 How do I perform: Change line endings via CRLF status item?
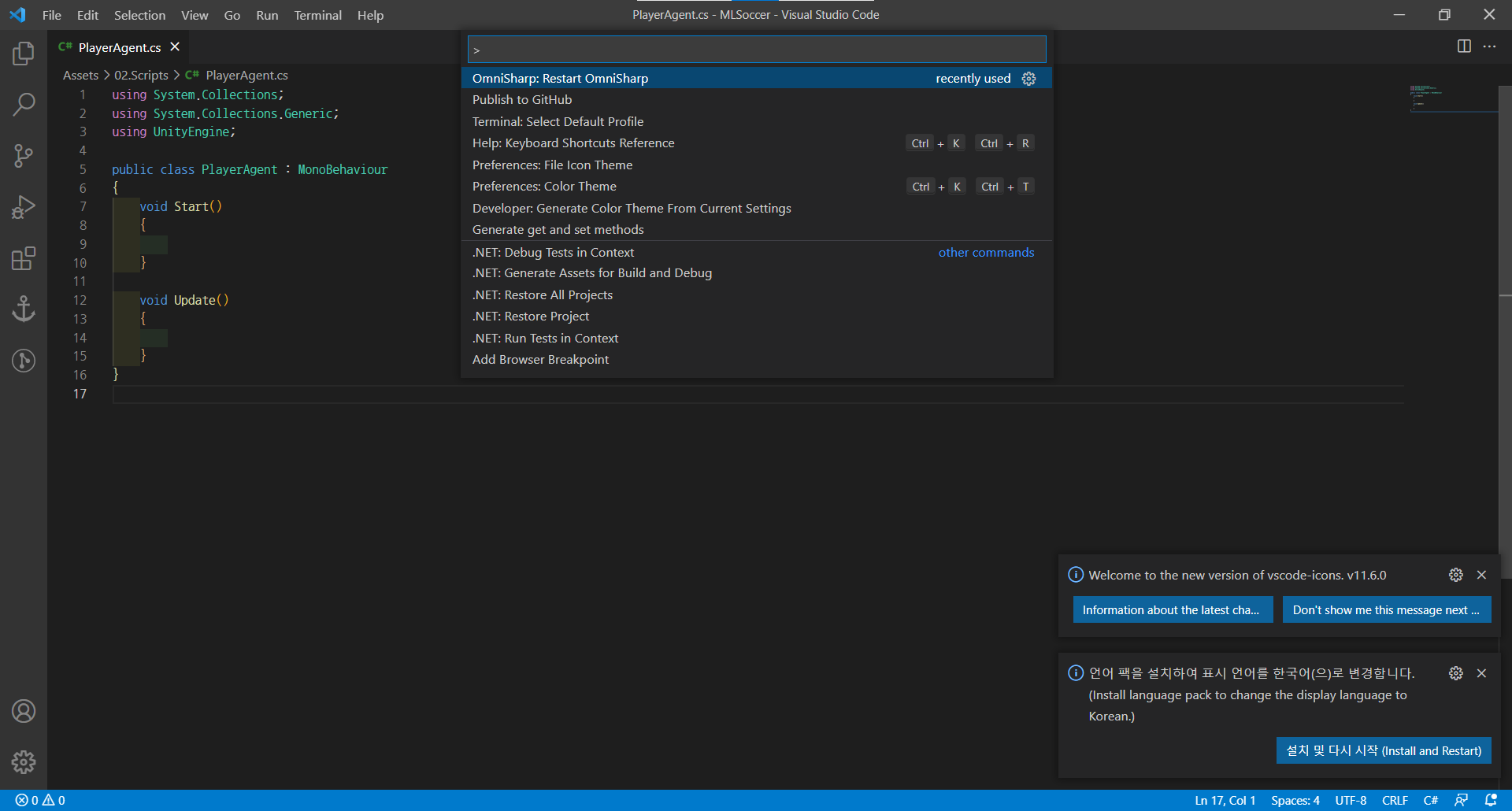click(1395, 800)
